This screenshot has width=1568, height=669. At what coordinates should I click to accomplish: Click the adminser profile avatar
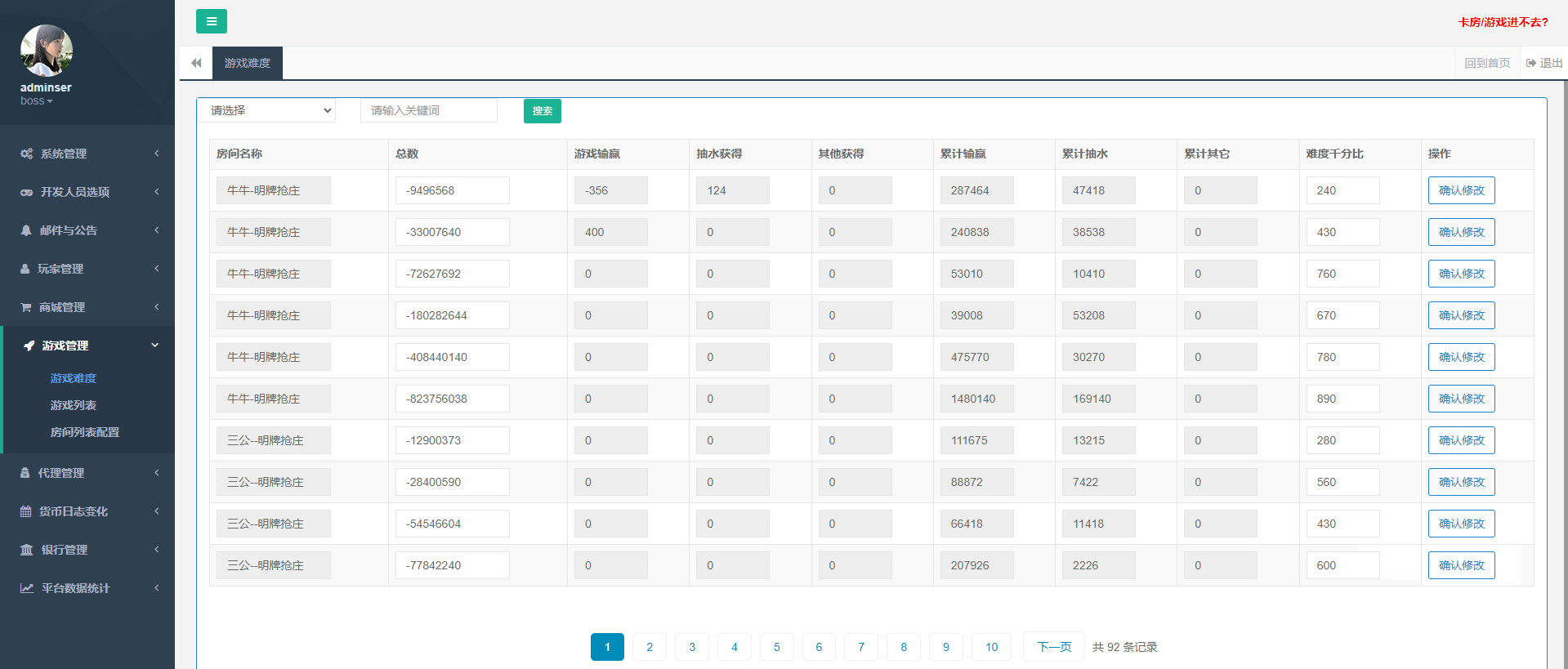click(47, 51)
